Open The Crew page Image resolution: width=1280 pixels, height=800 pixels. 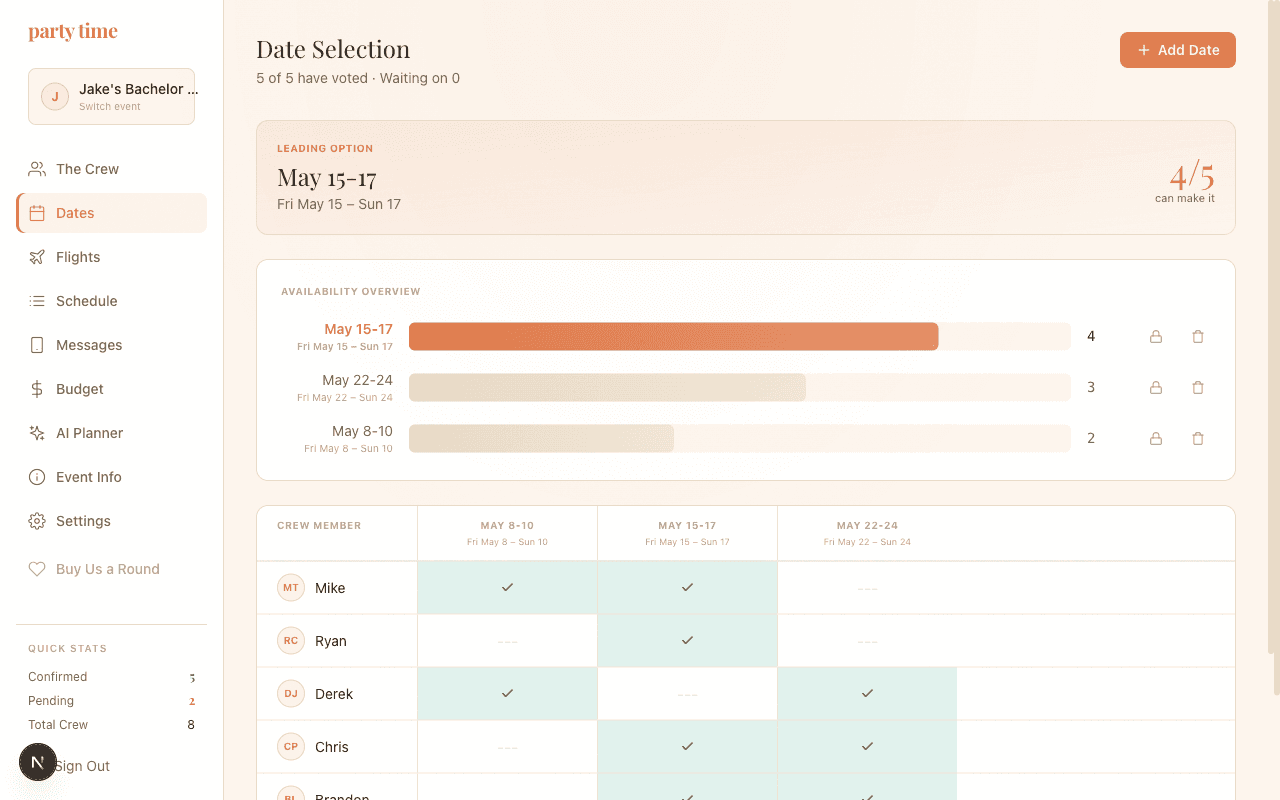tap(87, 169)
